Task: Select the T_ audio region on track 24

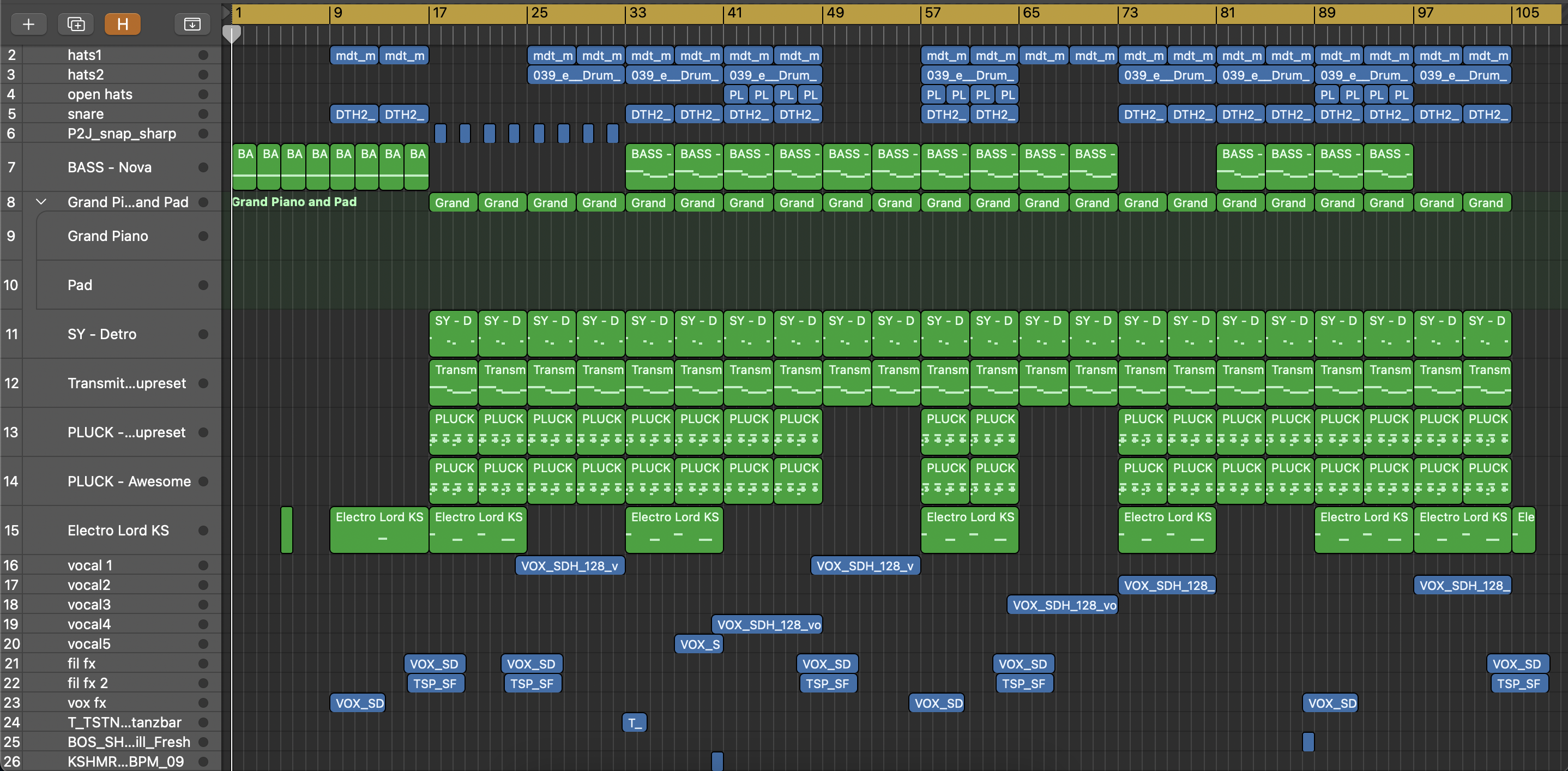Action: (x=634, y=723)
